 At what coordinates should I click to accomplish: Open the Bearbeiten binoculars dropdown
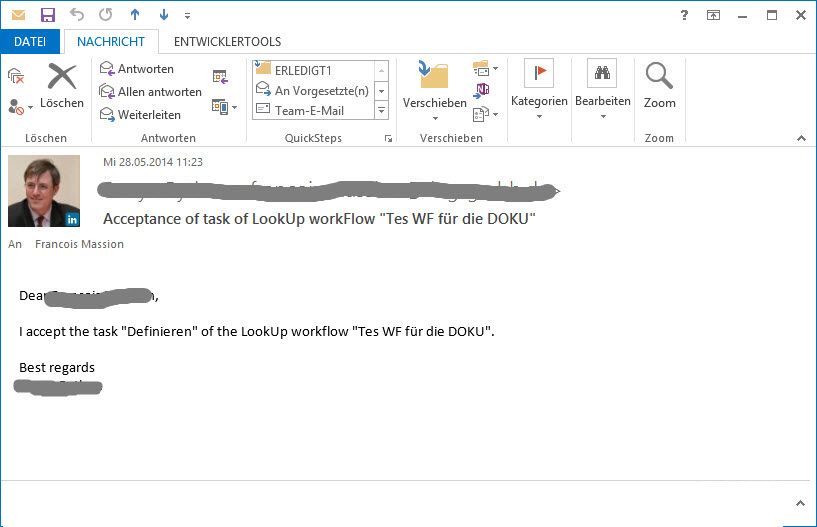[603, 90]
